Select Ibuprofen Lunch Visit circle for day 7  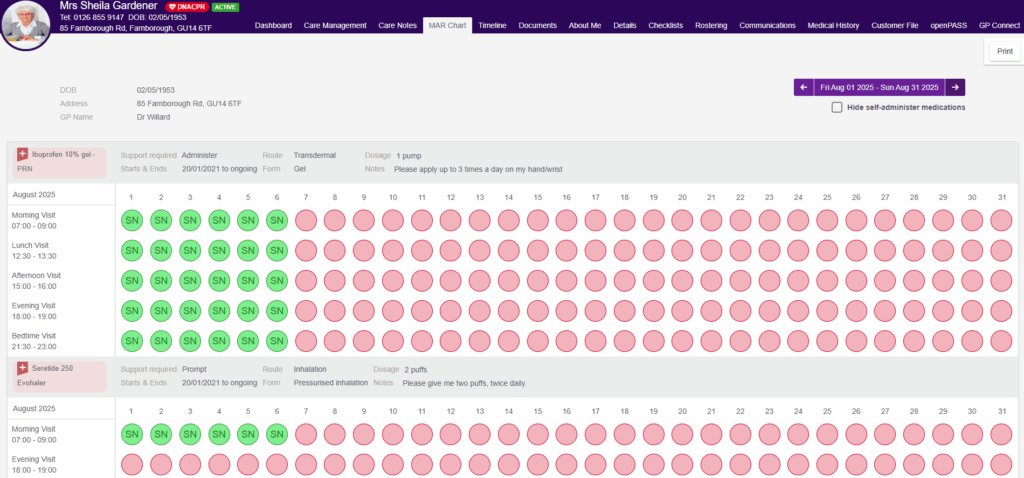click(306, 250)
